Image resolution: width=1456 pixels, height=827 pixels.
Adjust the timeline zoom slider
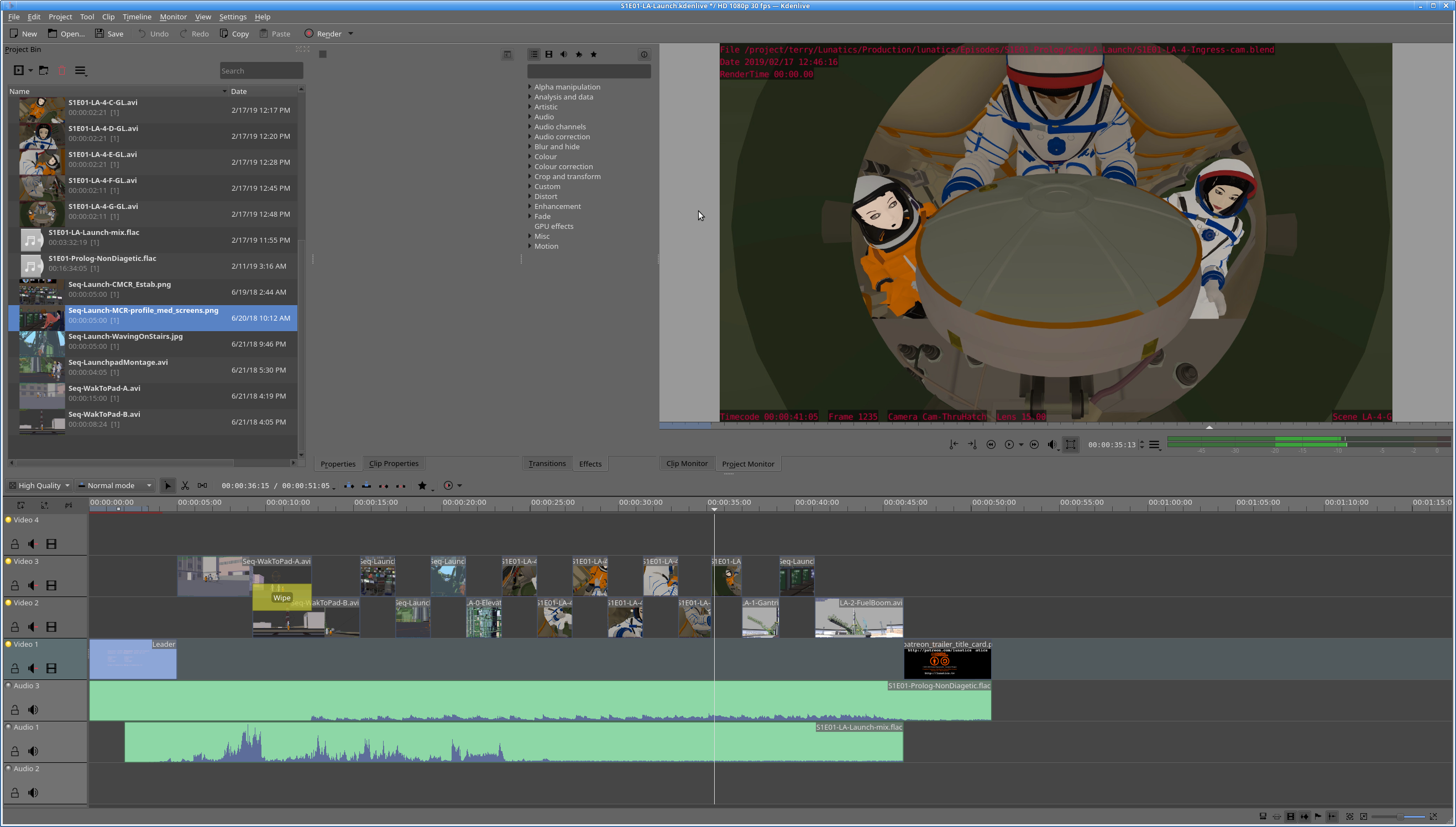pyautogui.click(x=1400, y=817)
